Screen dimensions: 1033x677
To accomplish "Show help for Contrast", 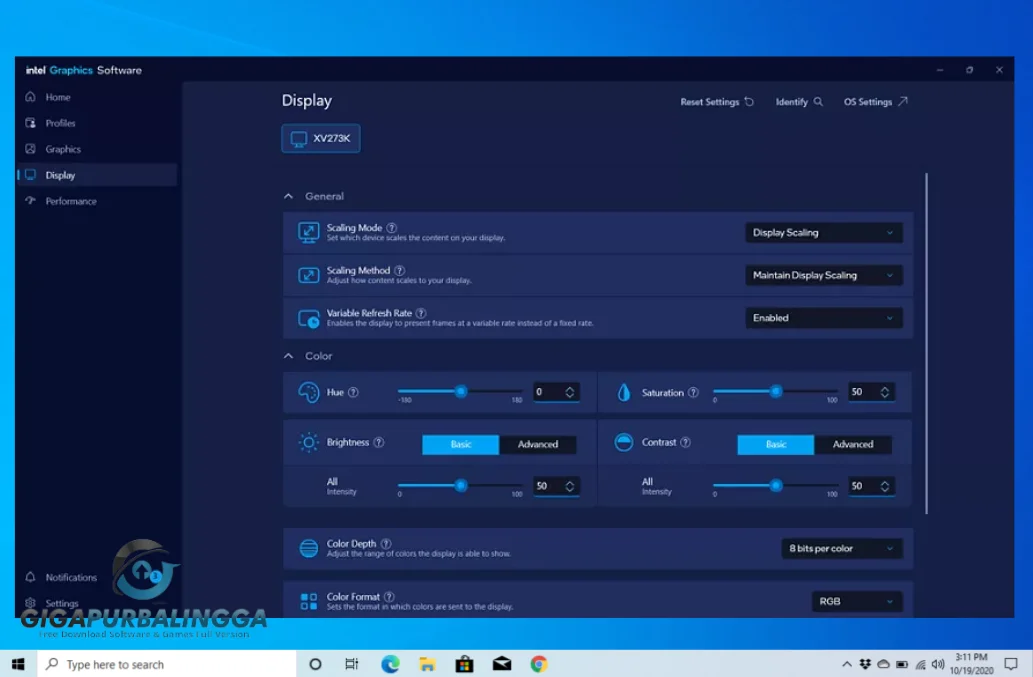I will click(x=685, y=443).
